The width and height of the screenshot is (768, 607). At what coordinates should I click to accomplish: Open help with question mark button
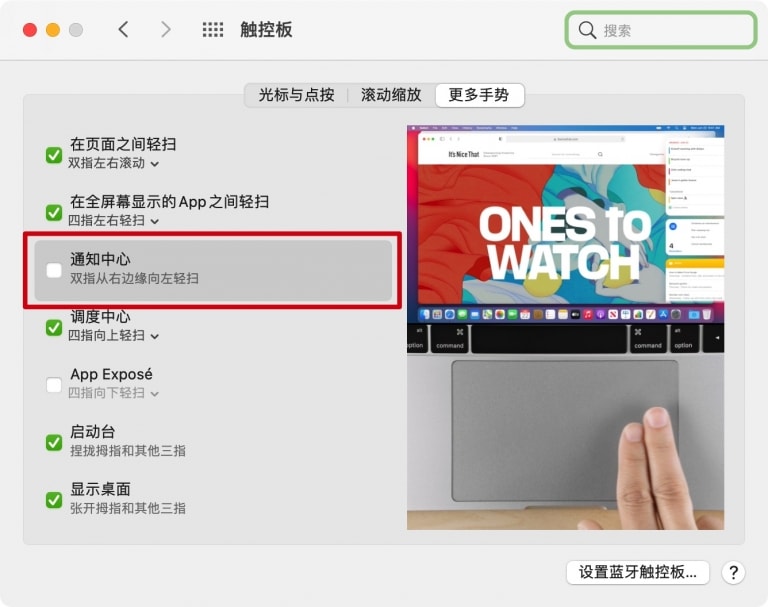click(x=733, y=572)
